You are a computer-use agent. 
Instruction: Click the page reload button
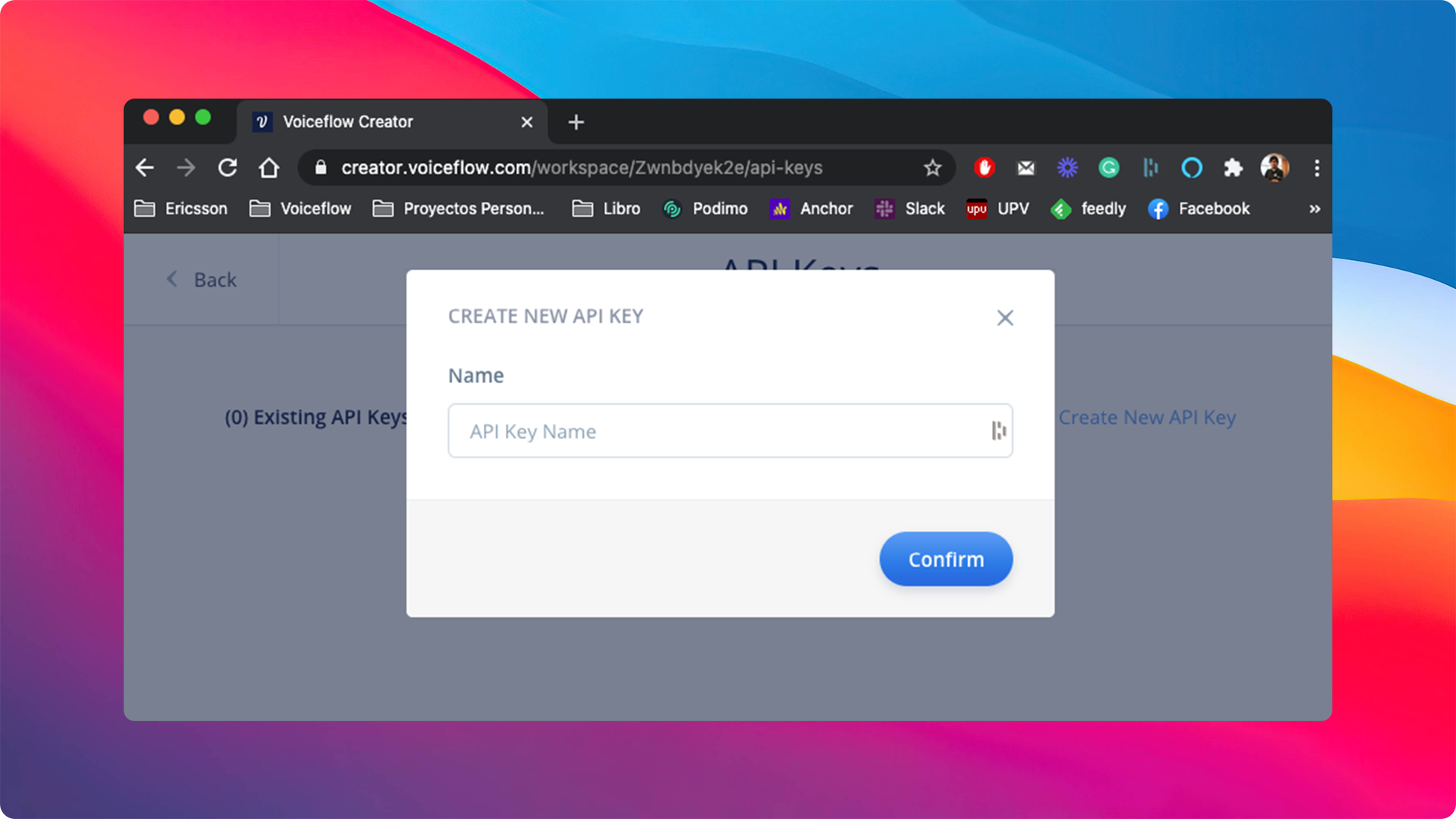(225, 167)
